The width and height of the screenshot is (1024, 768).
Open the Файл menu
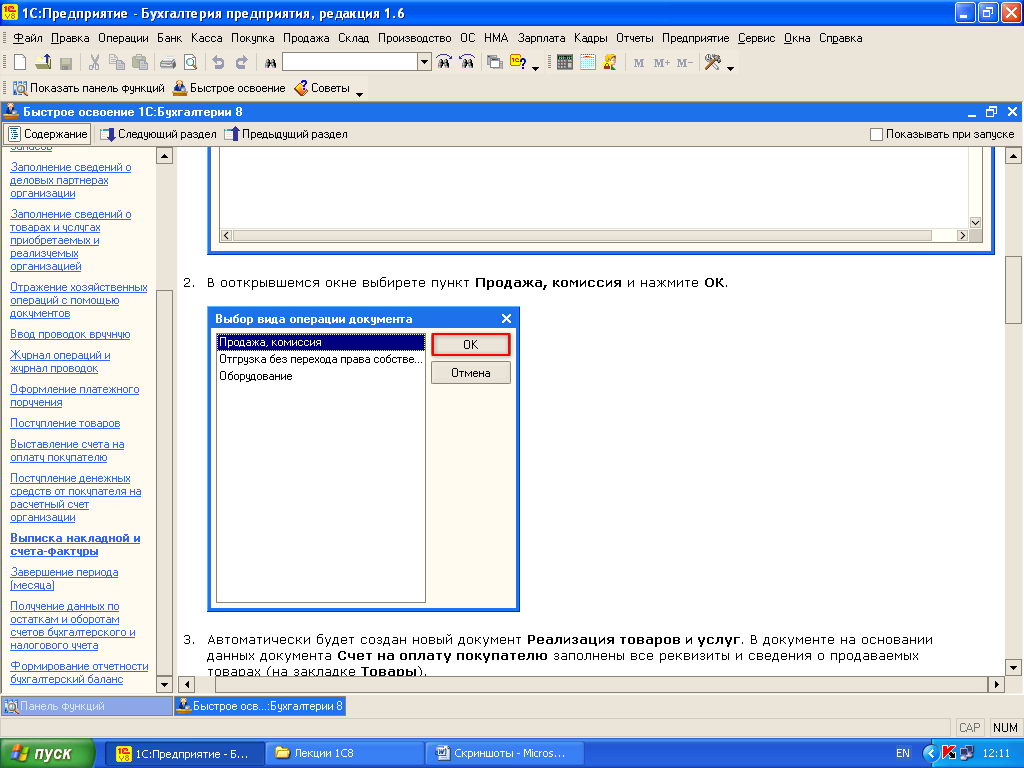point(27,38)
